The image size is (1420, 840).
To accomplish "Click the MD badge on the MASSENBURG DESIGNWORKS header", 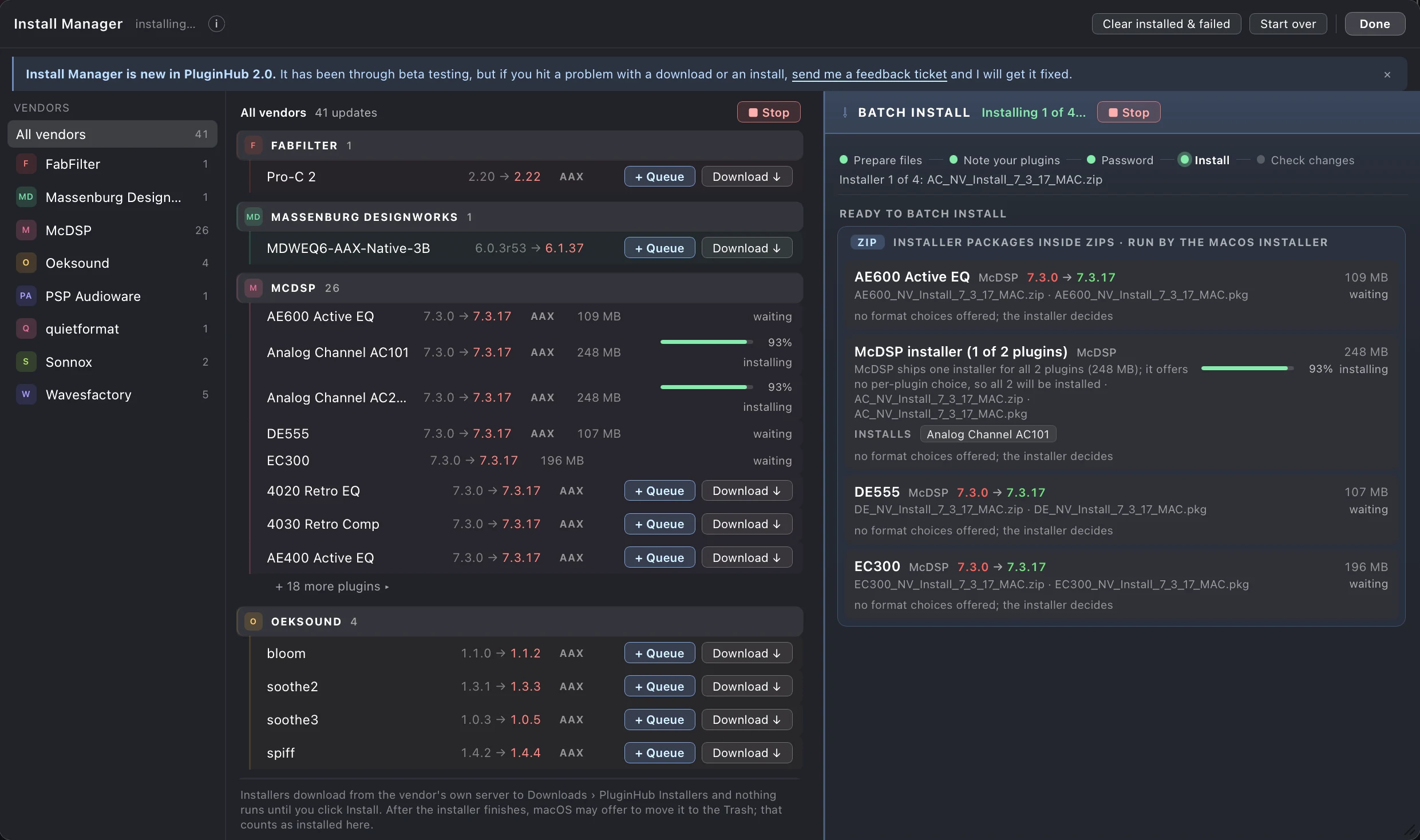I will tap(254, 217).
